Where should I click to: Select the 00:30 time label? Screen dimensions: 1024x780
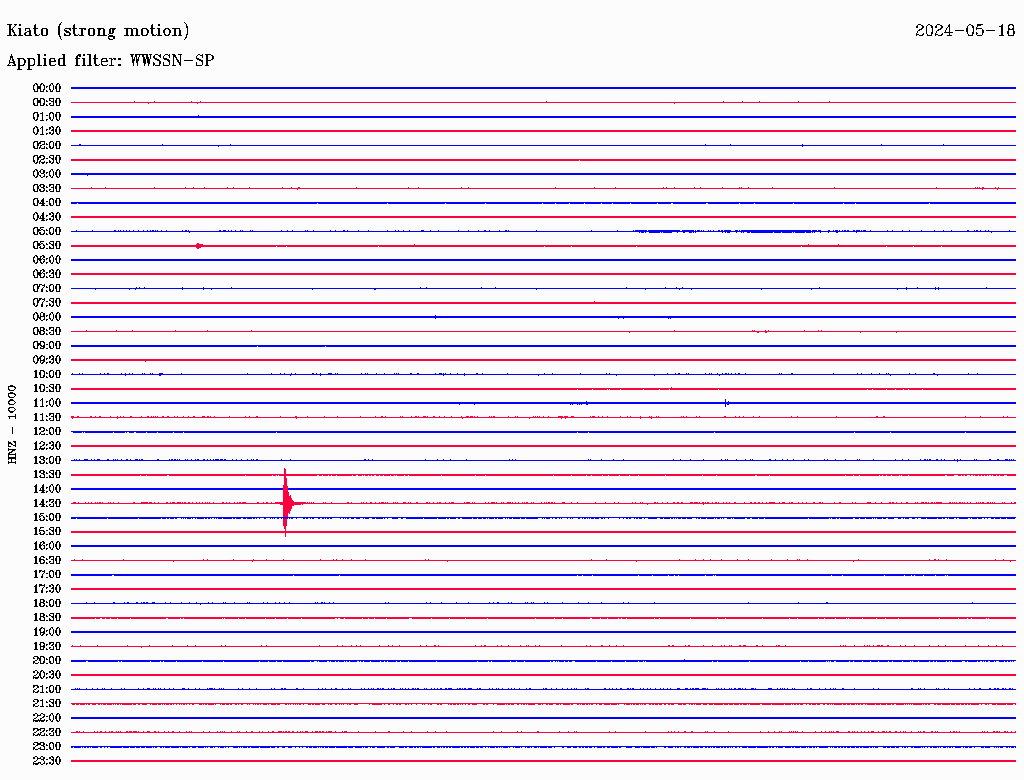pyautogui.click(x=47, y=102)
